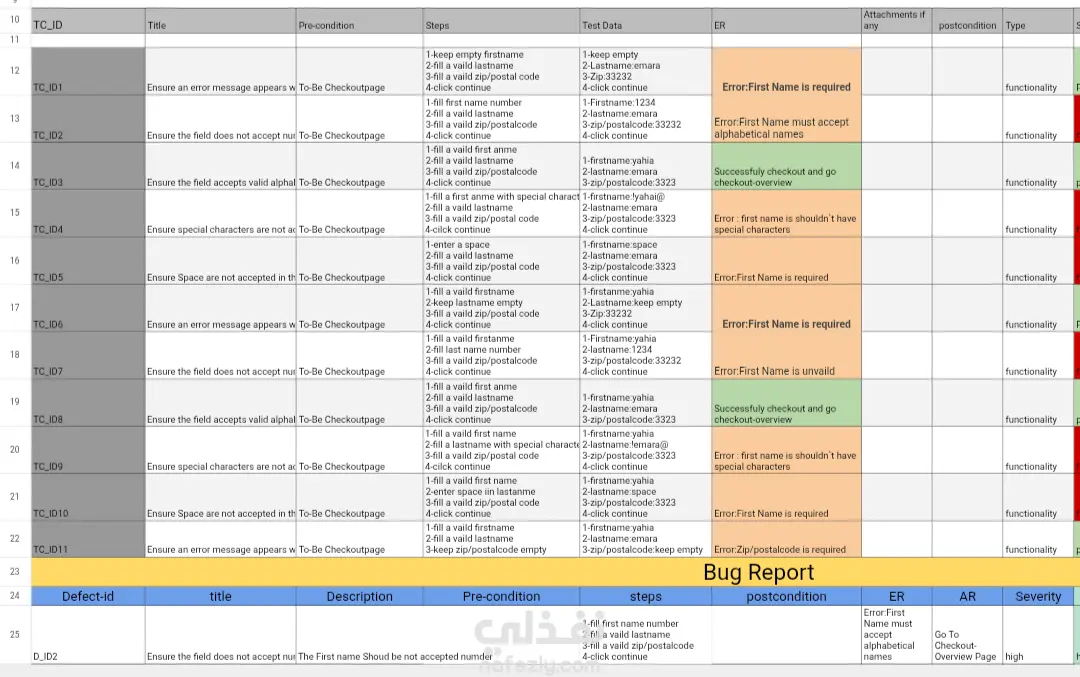Viewport: 1080px width, 677px height.
Task: Select the green ER cell in TC_ID3 row
Action: pyautogui.click(x=787, y=166)
